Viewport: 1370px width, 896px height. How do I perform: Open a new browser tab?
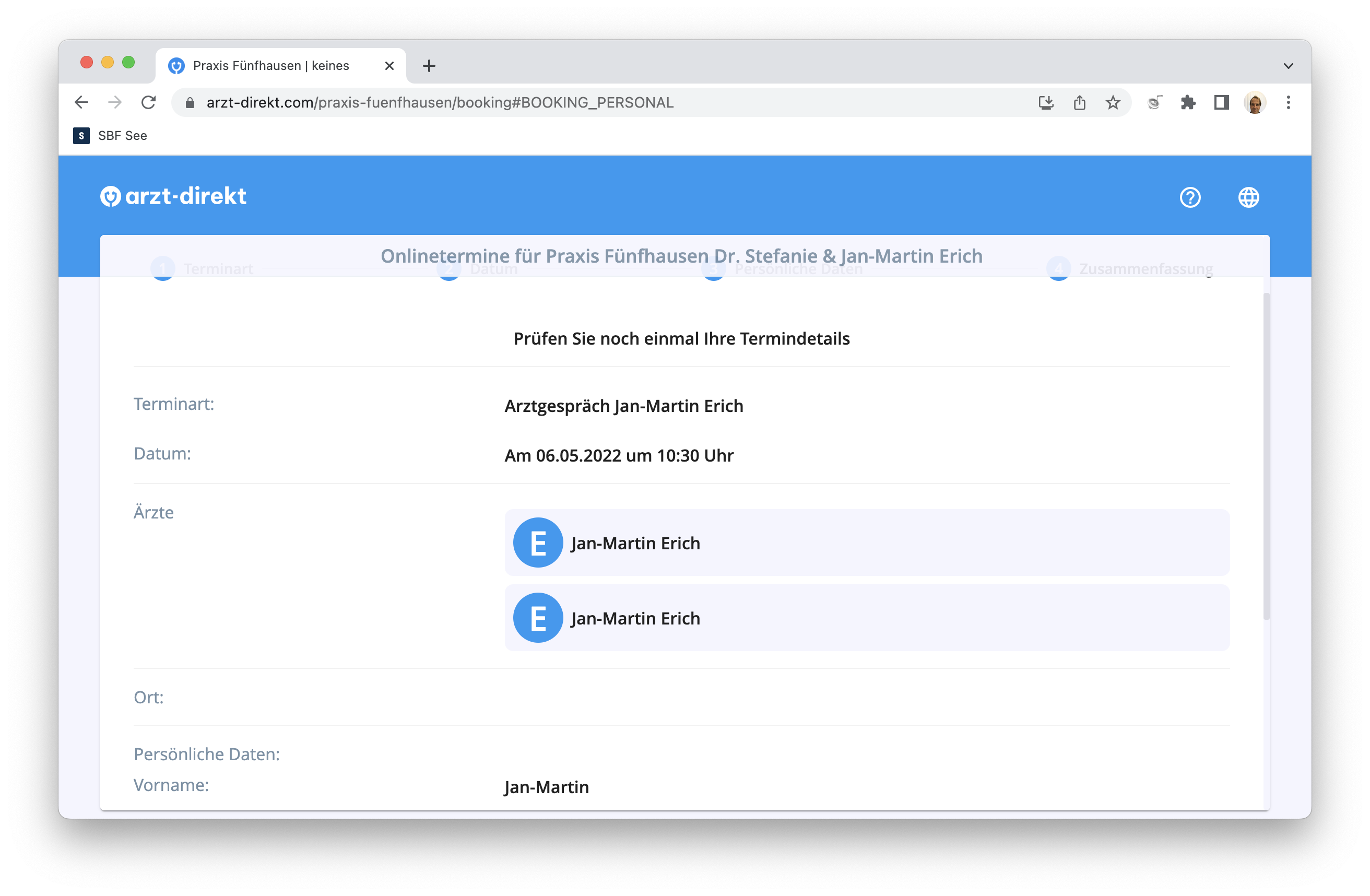429,66
